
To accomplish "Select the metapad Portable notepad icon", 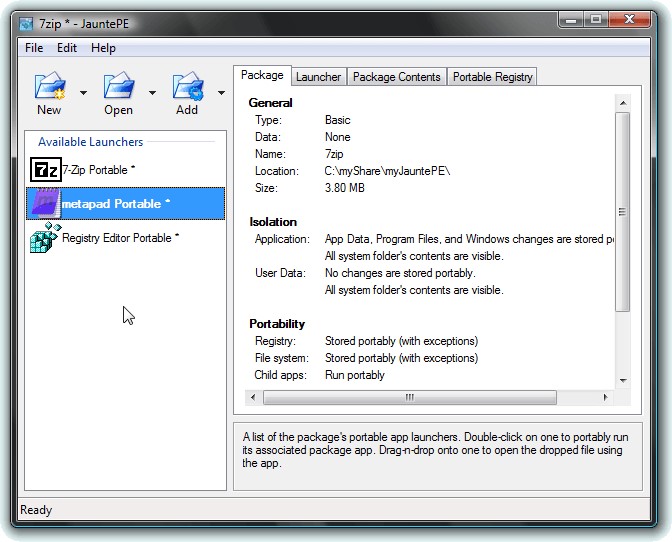I will pos(45,204).
